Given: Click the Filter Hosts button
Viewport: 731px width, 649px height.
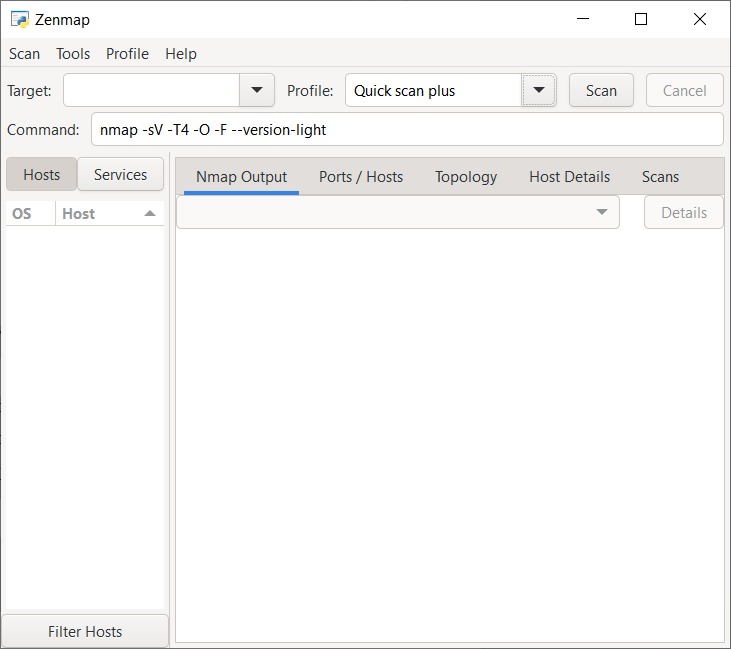Looking at the screenshot, I should pyautogui.click(x=85, y=631).
